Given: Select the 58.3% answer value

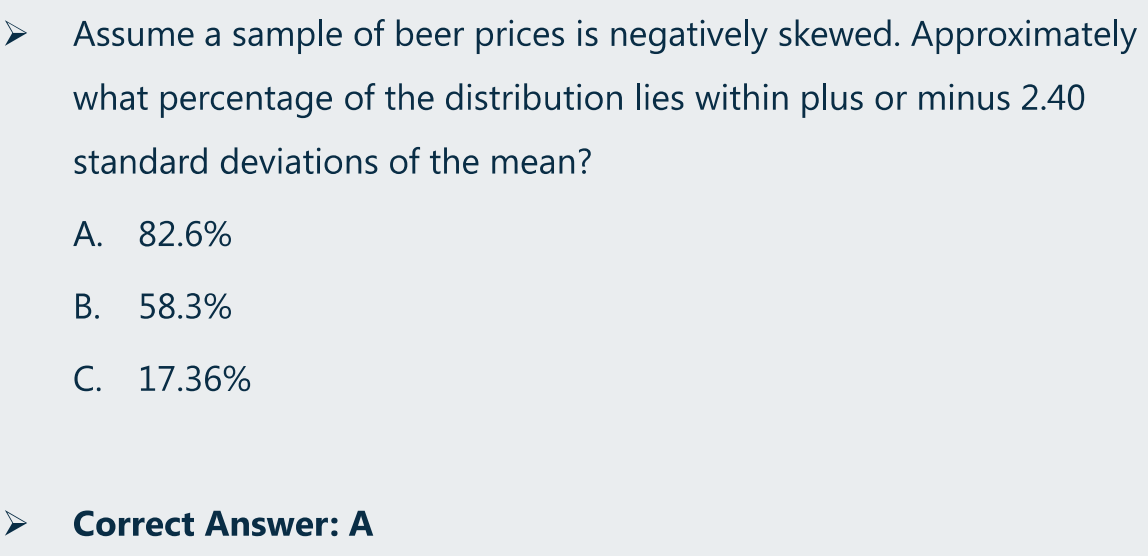Looking at the screenshot, I should [x=185, y=307].
